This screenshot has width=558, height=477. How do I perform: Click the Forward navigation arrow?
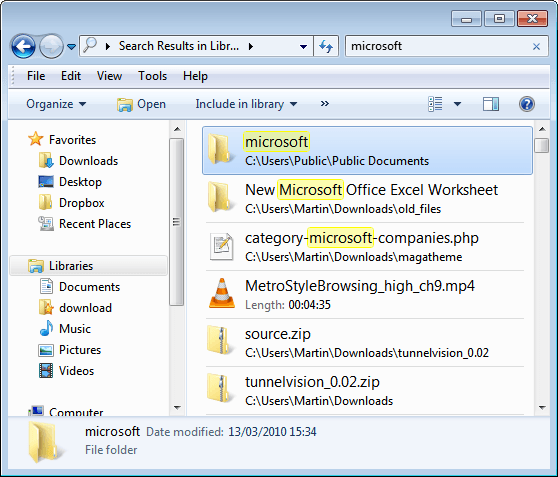[x=51, y=46]
